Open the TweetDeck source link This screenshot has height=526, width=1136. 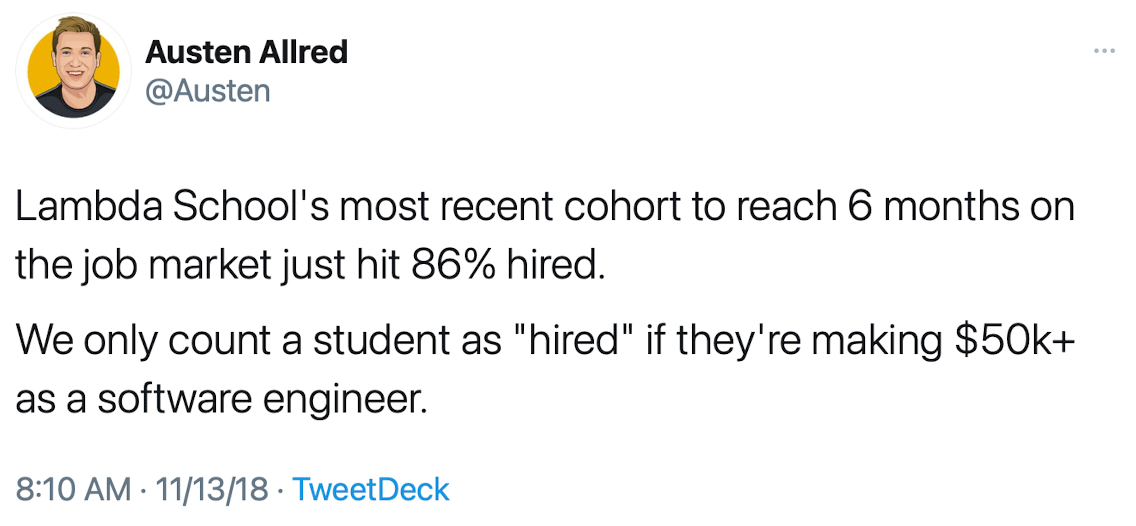coord(372,490)
